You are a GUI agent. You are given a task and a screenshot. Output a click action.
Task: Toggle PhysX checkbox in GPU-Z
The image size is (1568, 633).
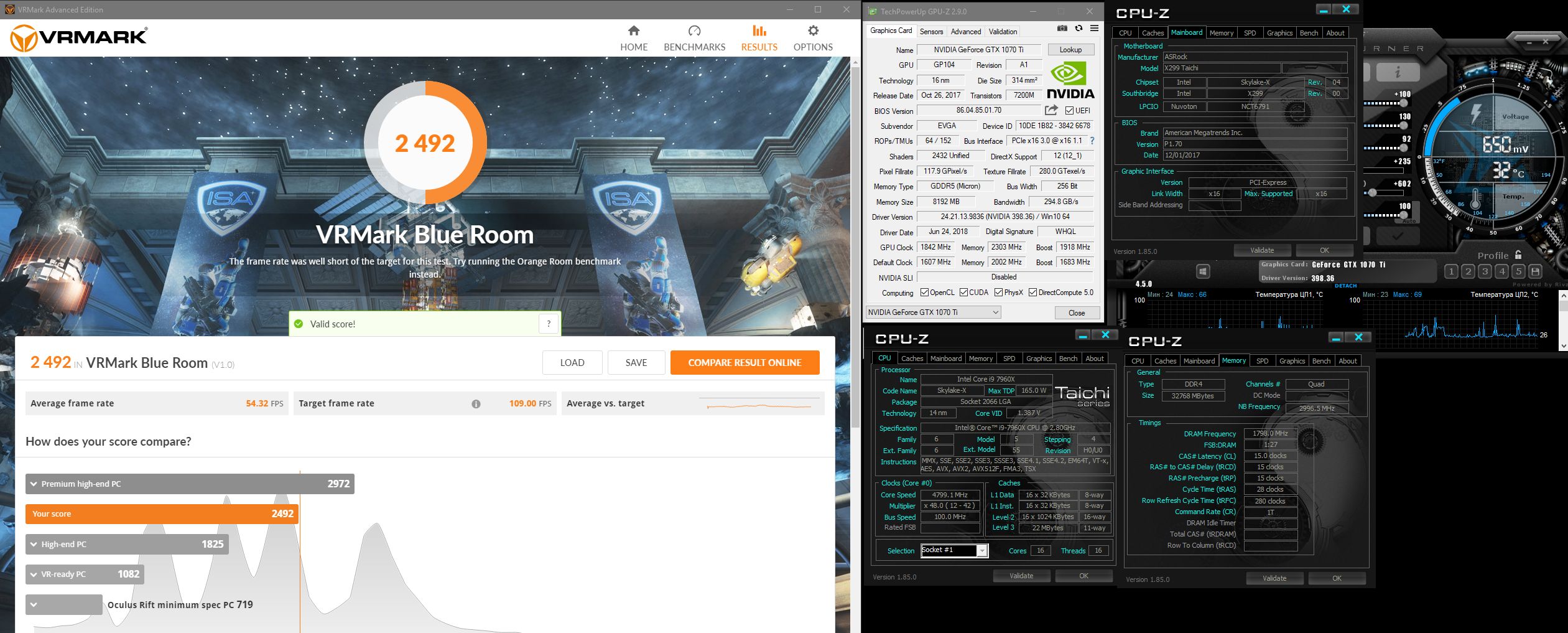pyautogui.click(x=998, y=293)
